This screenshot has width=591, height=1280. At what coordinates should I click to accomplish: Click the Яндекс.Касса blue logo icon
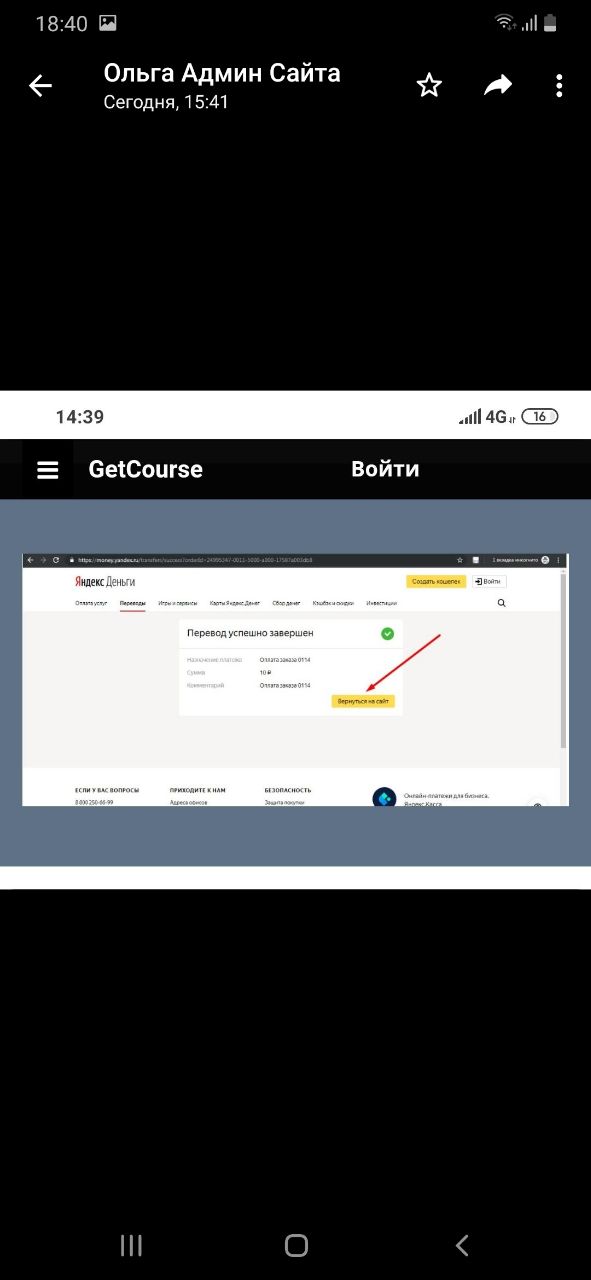(x=384, y=797)
